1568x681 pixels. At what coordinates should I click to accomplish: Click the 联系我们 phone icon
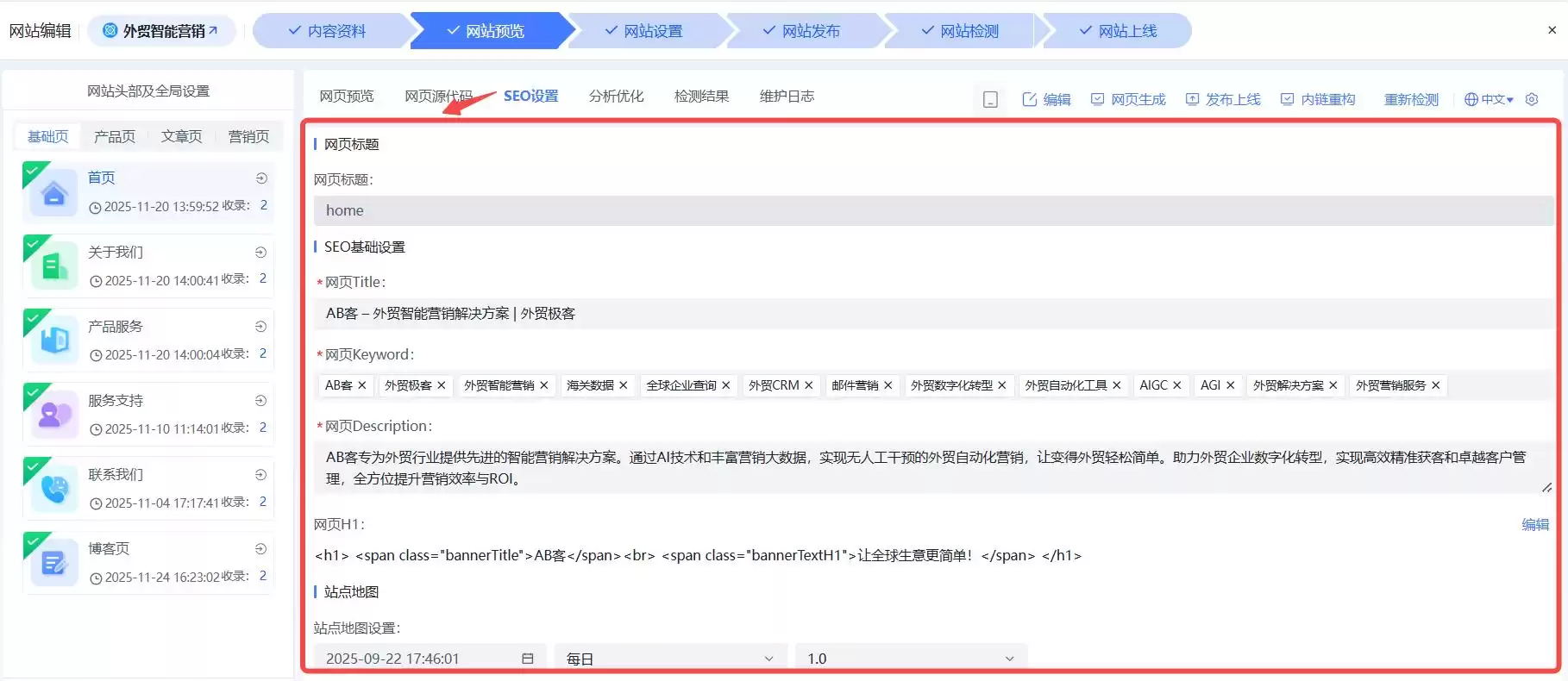[x=54, y=490]
